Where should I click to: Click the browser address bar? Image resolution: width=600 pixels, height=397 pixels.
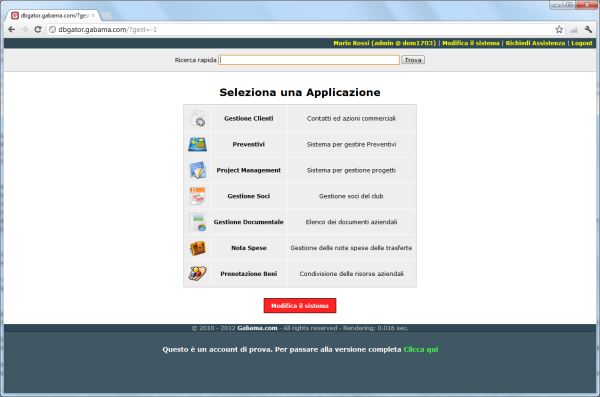tap(302, 29)
